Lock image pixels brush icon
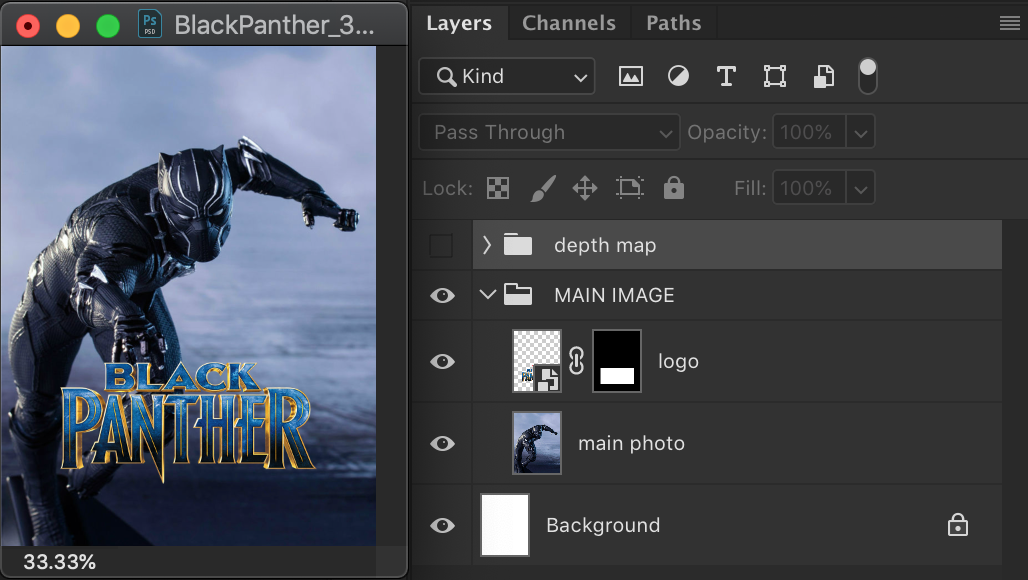The width and height of the screenshot is (1028, 580). [543, 189]
